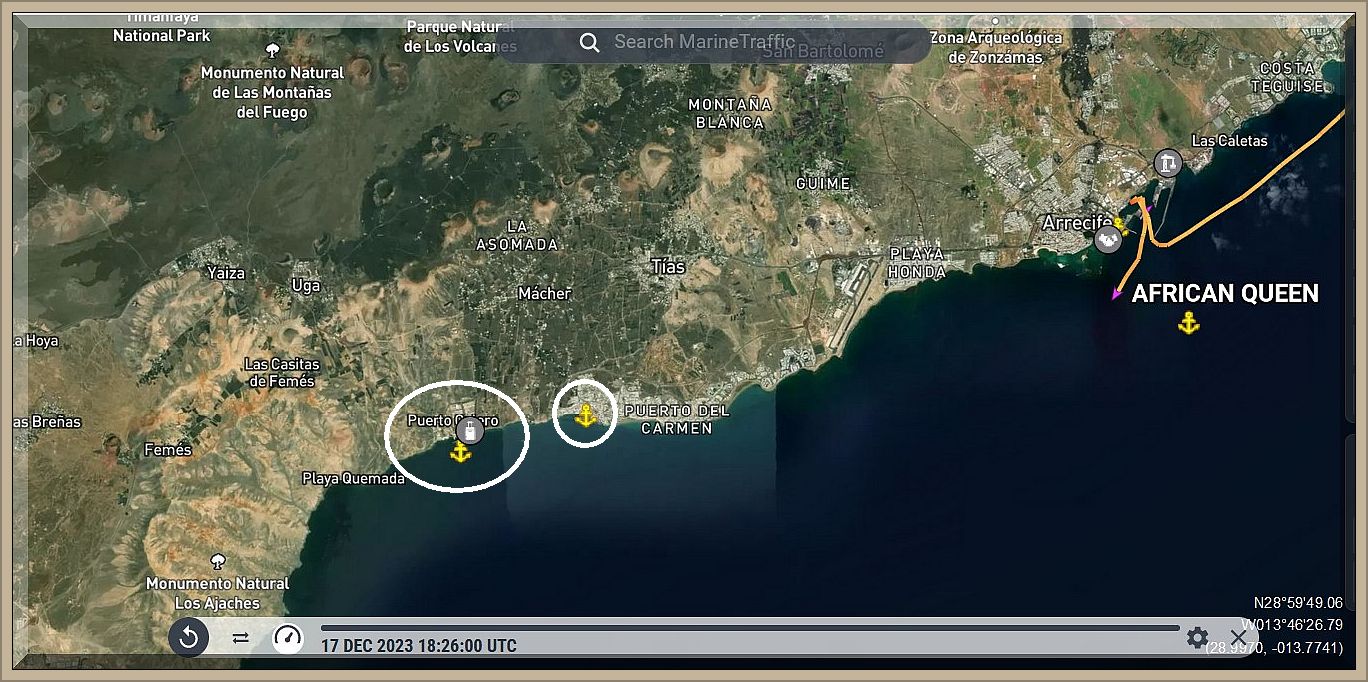Select the anchor icon below AFRICAN QUEEN
The image size is (1368, 682).
coord(1188,323)
